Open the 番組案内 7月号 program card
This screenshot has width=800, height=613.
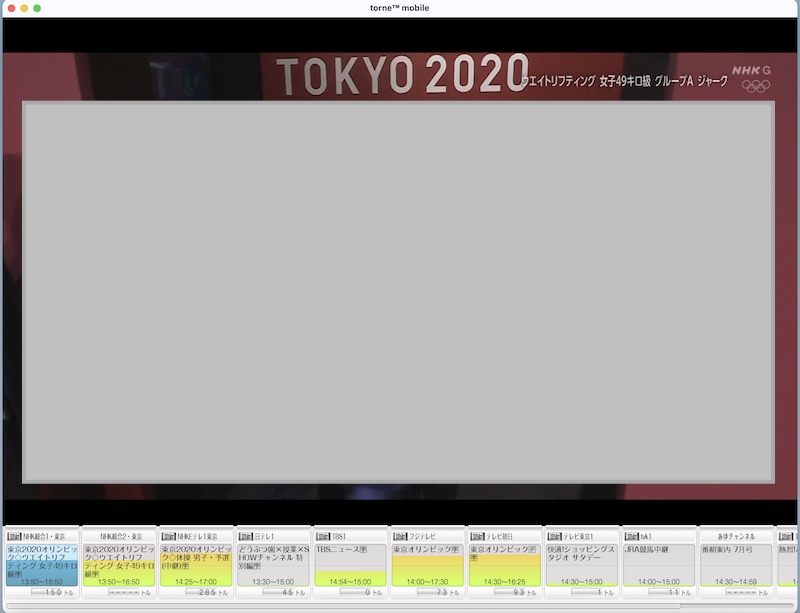(736, 565)
